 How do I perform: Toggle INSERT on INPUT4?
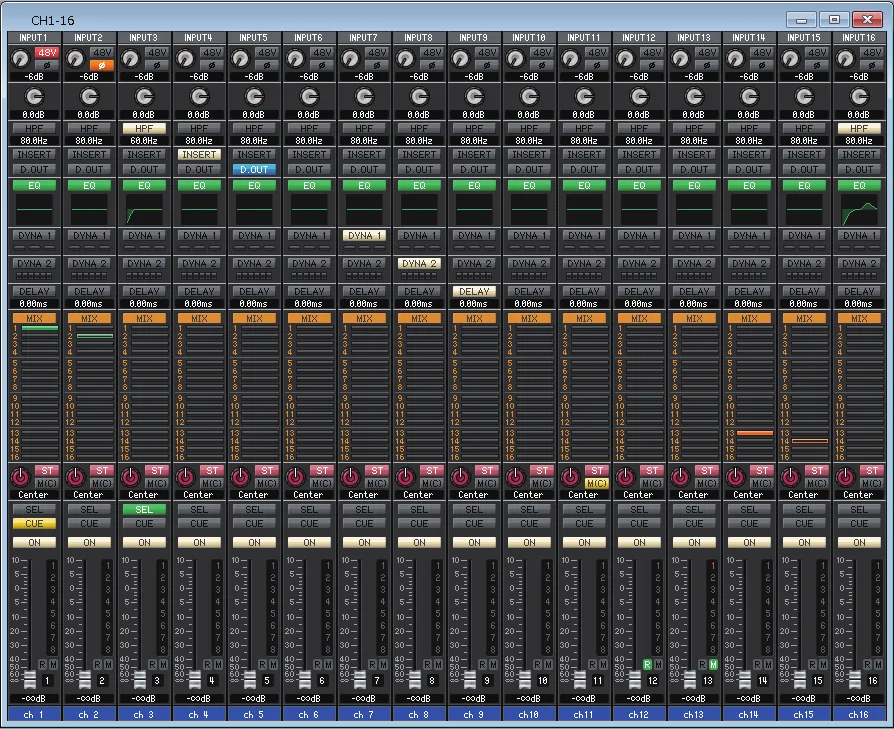[200, 154]
